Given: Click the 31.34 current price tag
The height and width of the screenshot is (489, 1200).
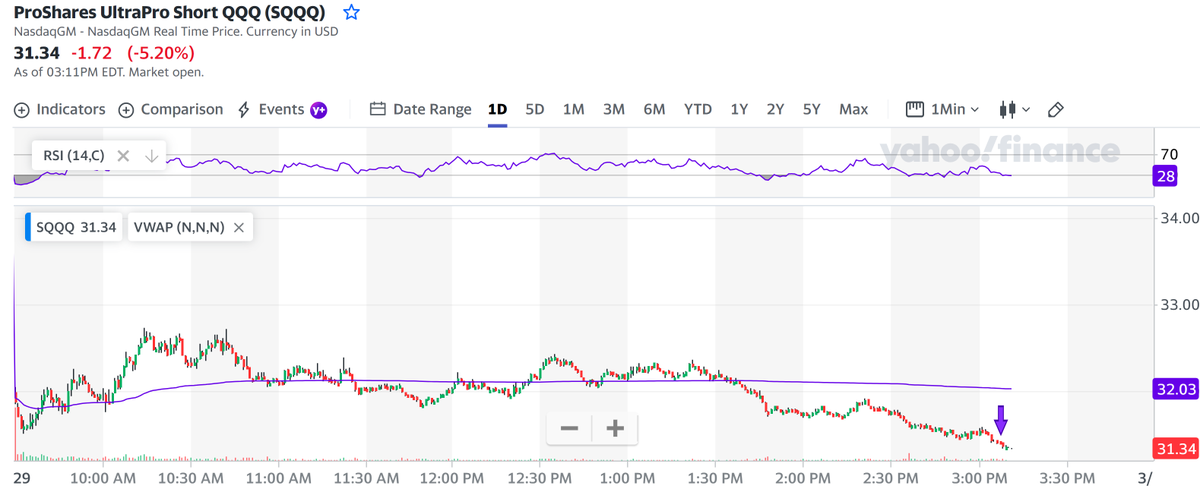Looking at the screenshot, I should pos(1174,447).
